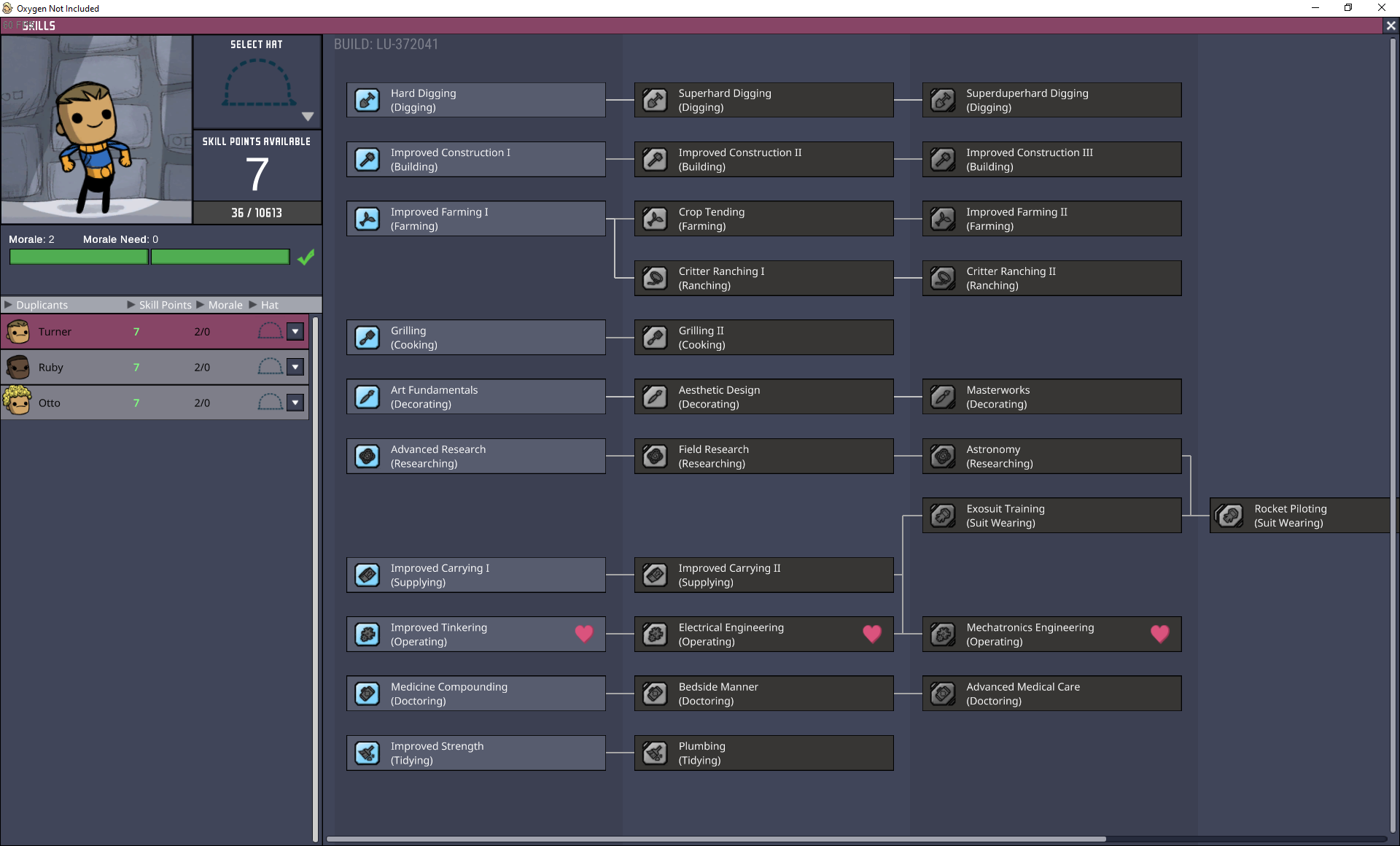1400x846 pixels.
Task: Click the Critter Ranching I icon
Action: tap(655, 278)
